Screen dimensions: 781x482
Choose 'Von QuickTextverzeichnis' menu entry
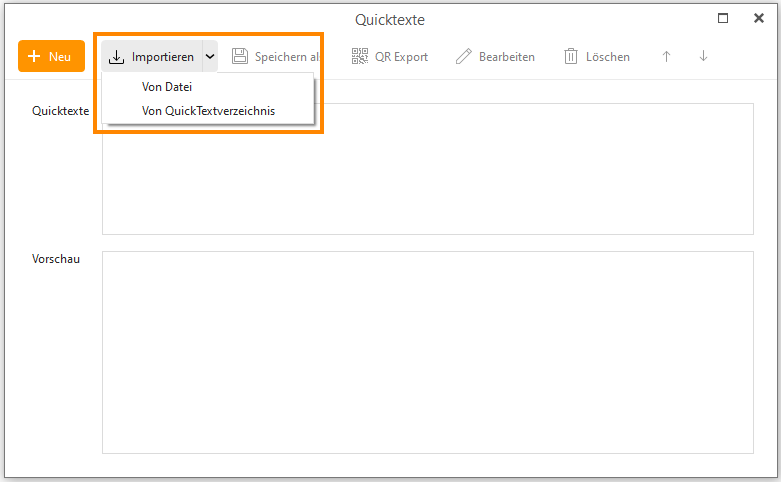tap(208, 111)
